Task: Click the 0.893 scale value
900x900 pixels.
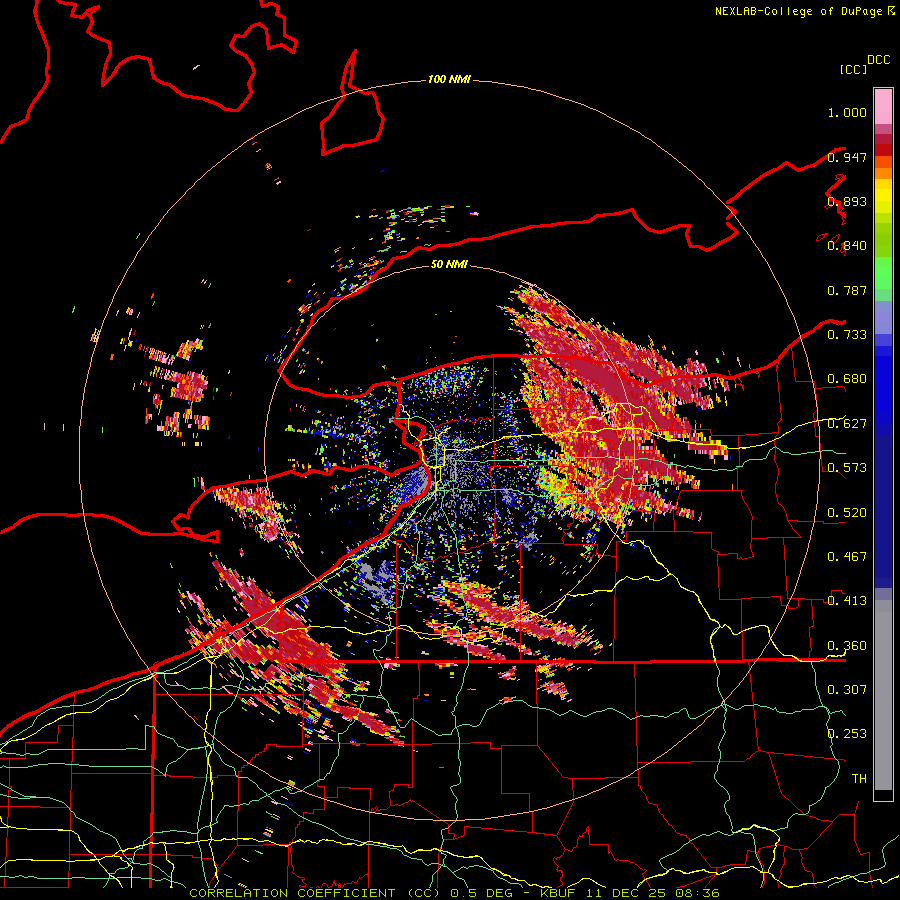Action: pyautogui.click(x=847, y=201)
